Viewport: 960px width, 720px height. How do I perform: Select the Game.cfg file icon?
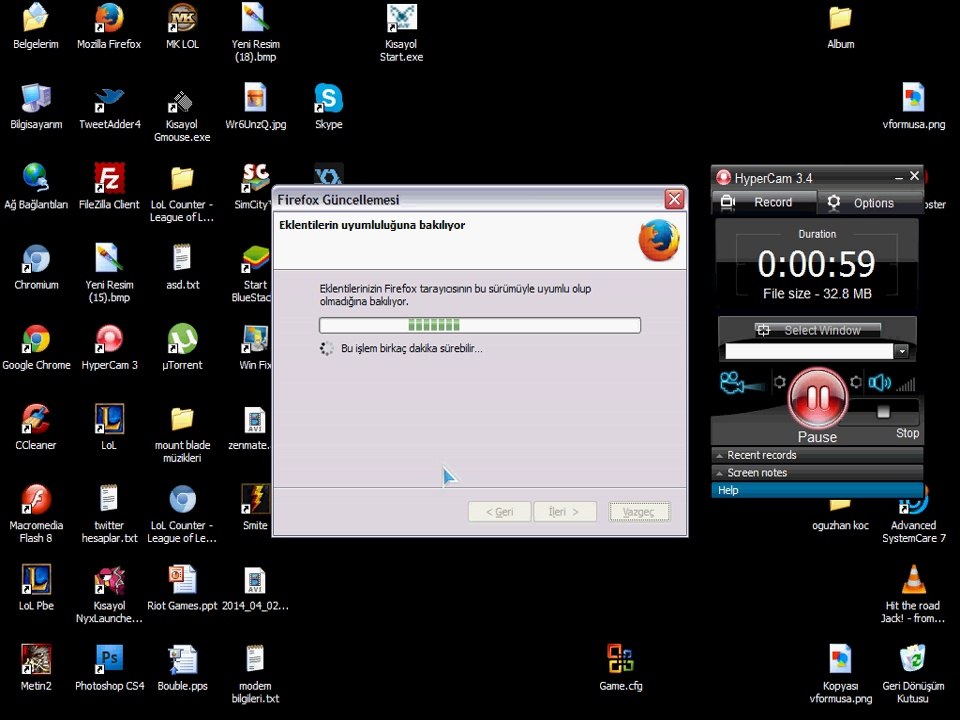pyautogui.click(x=620, y=659)
